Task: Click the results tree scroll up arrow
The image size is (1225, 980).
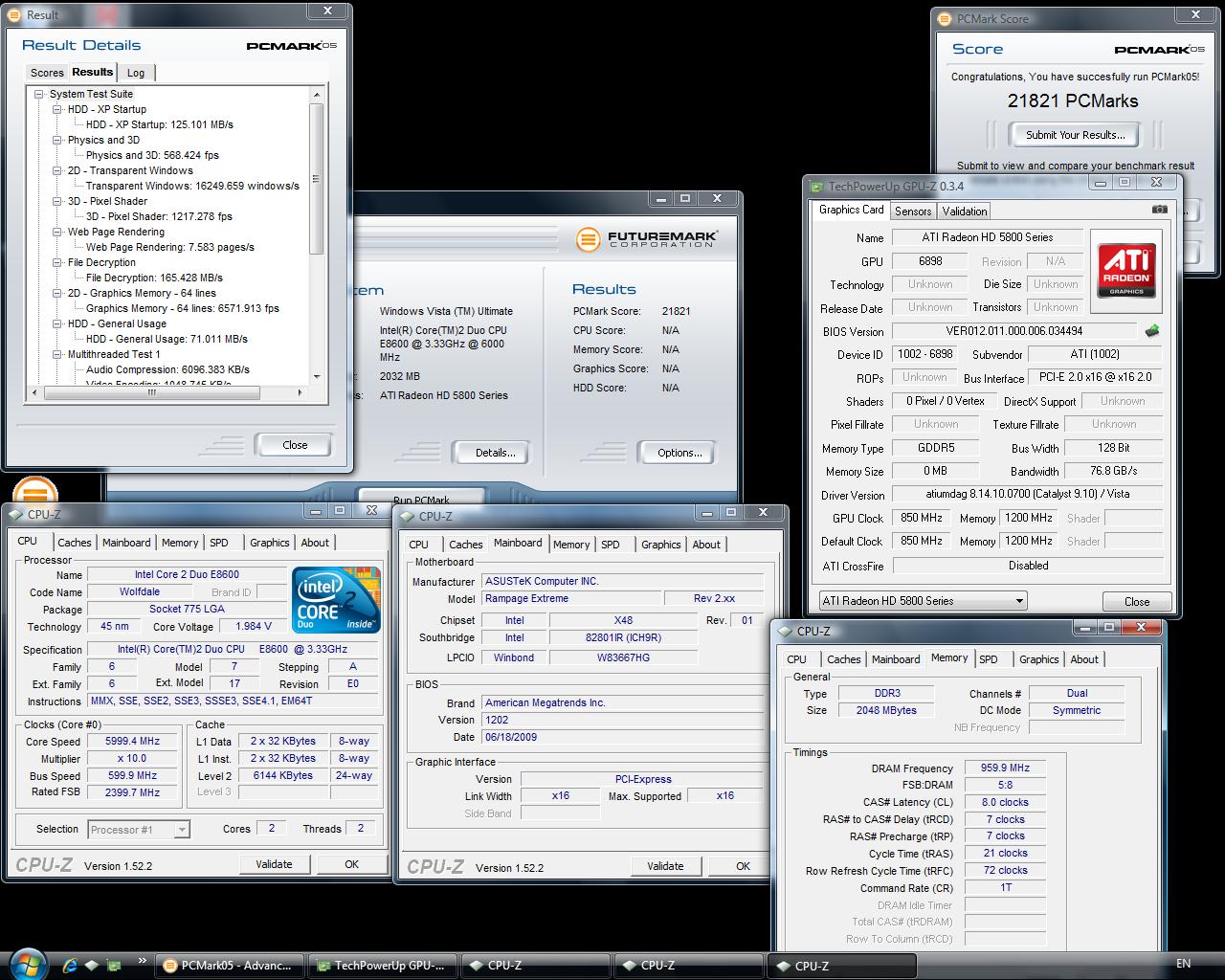Action: point(317,94)
